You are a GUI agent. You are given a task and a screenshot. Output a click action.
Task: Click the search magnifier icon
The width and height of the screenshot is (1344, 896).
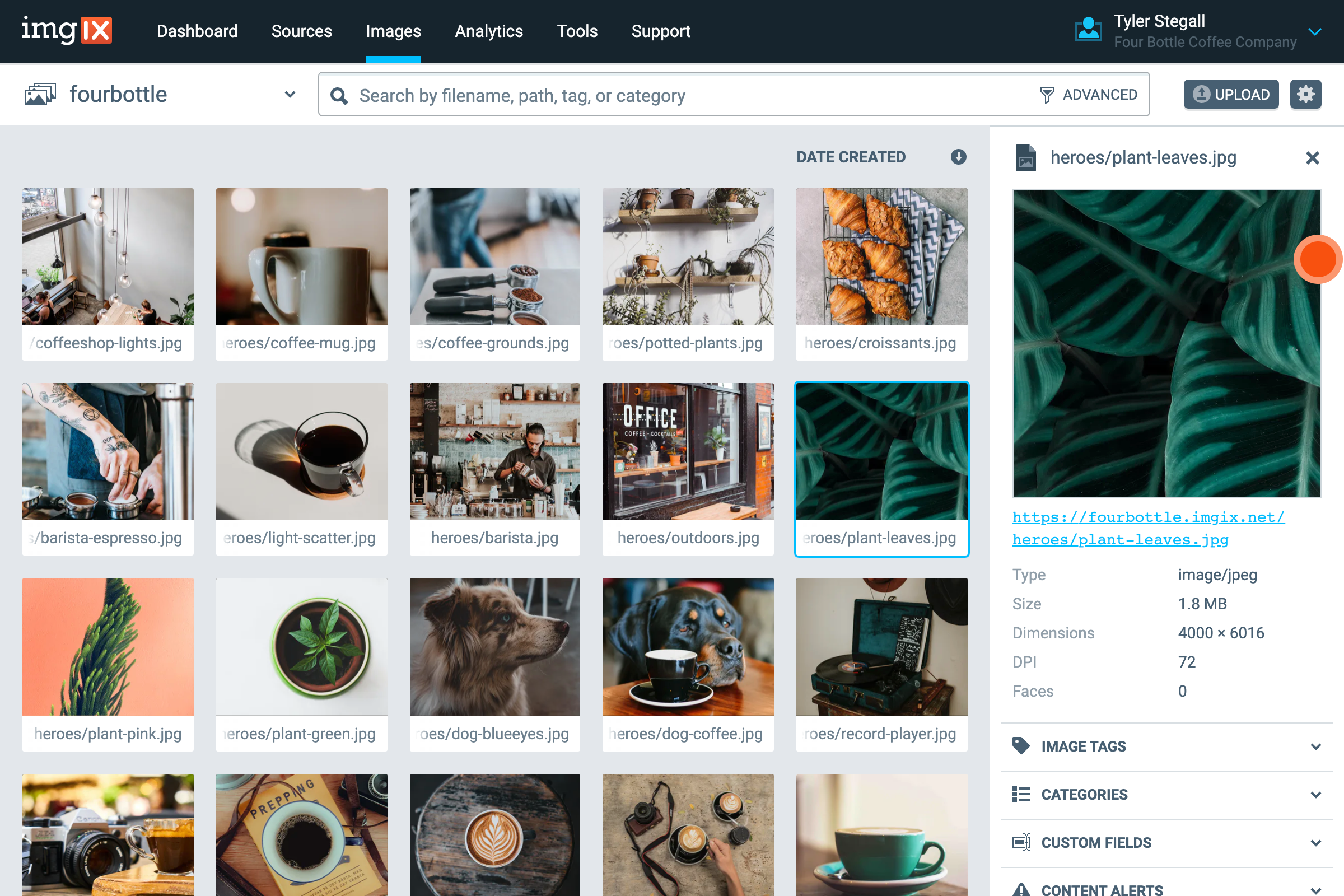pyautogui.click(x=339, y=95)
